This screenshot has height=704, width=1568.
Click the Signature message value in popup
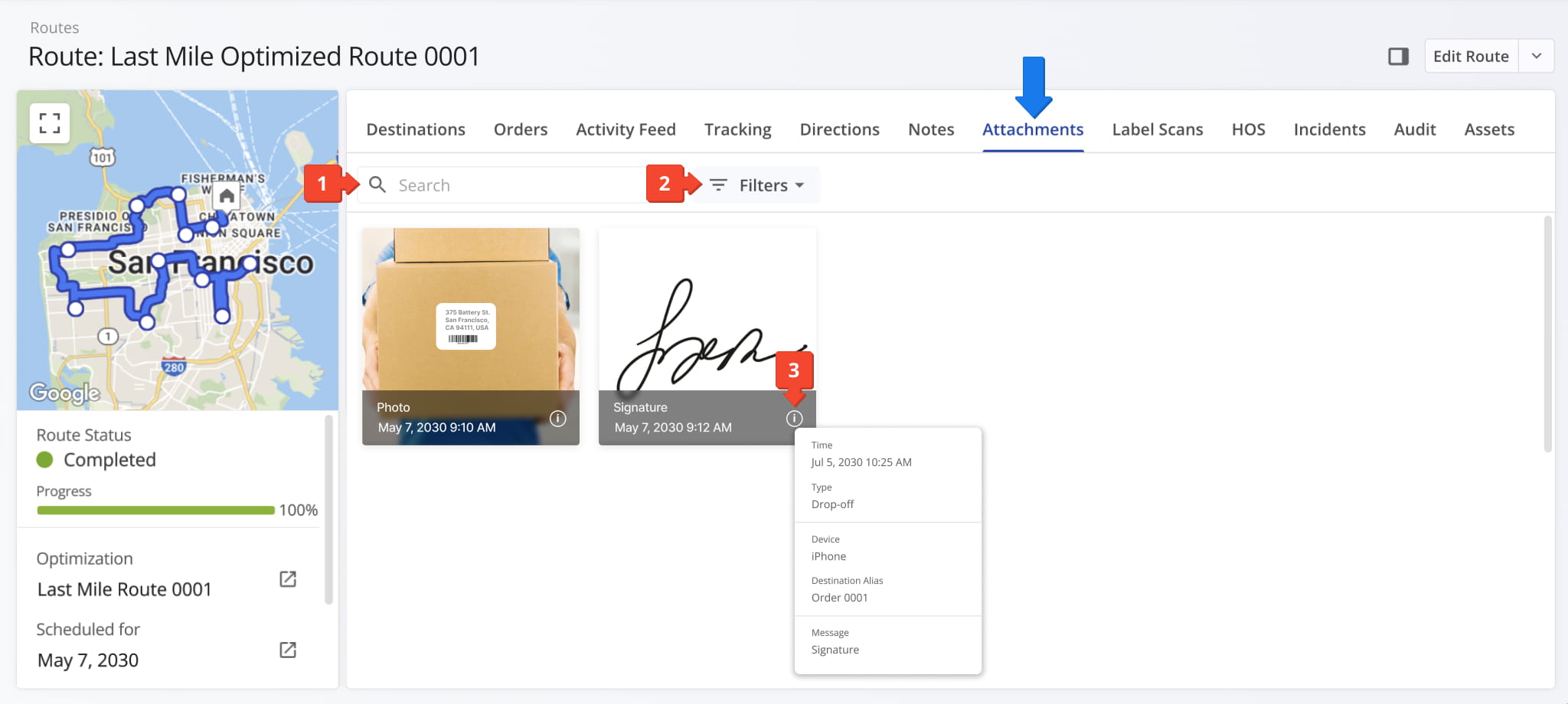835,650
